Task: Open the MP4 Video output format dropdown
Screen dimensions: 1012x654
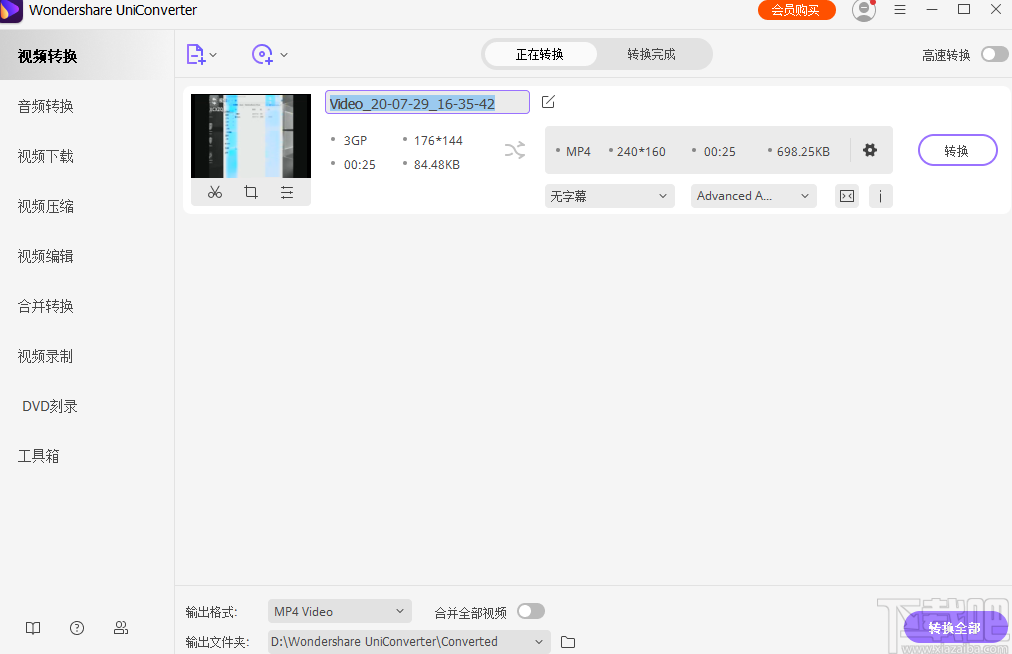Action: click(x=339, y=610)
